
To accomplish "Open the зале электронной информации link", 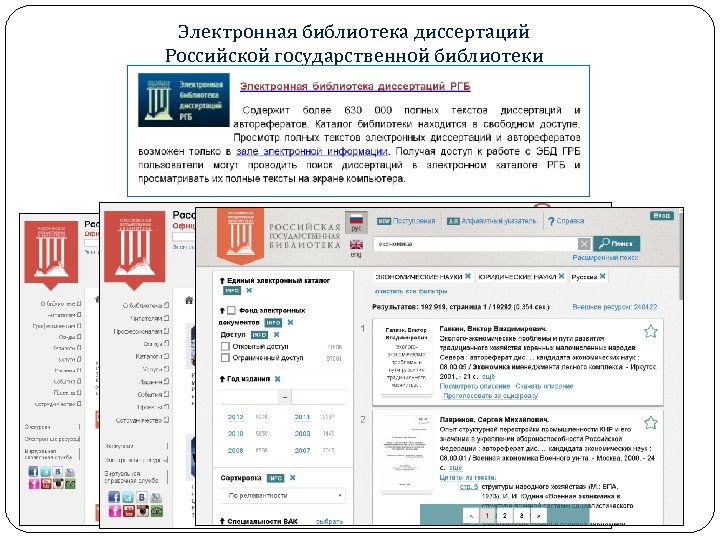I will (x=312, y=151).
